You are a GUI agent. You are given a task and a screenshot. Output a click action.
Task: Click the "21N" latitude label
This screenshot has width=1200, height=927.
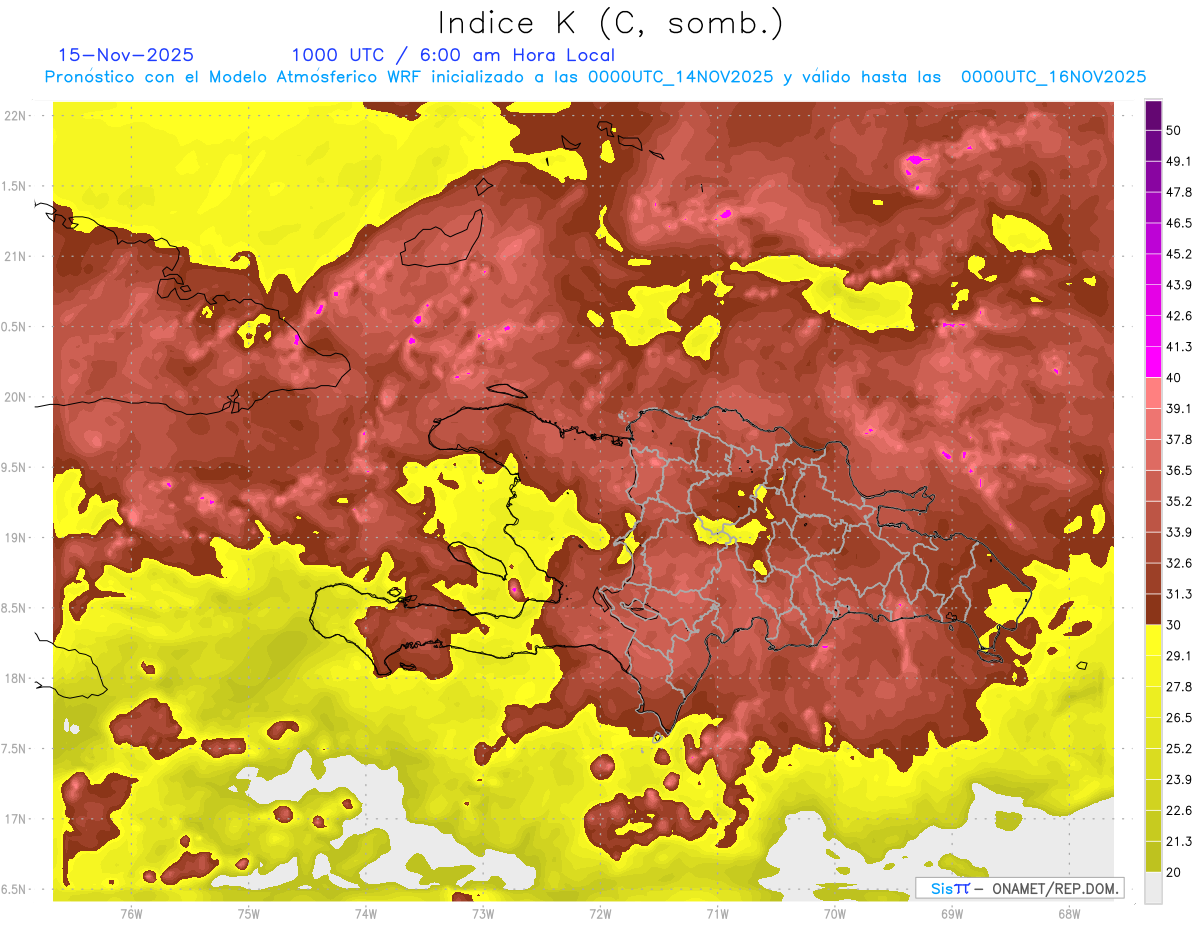coord(15,256)
